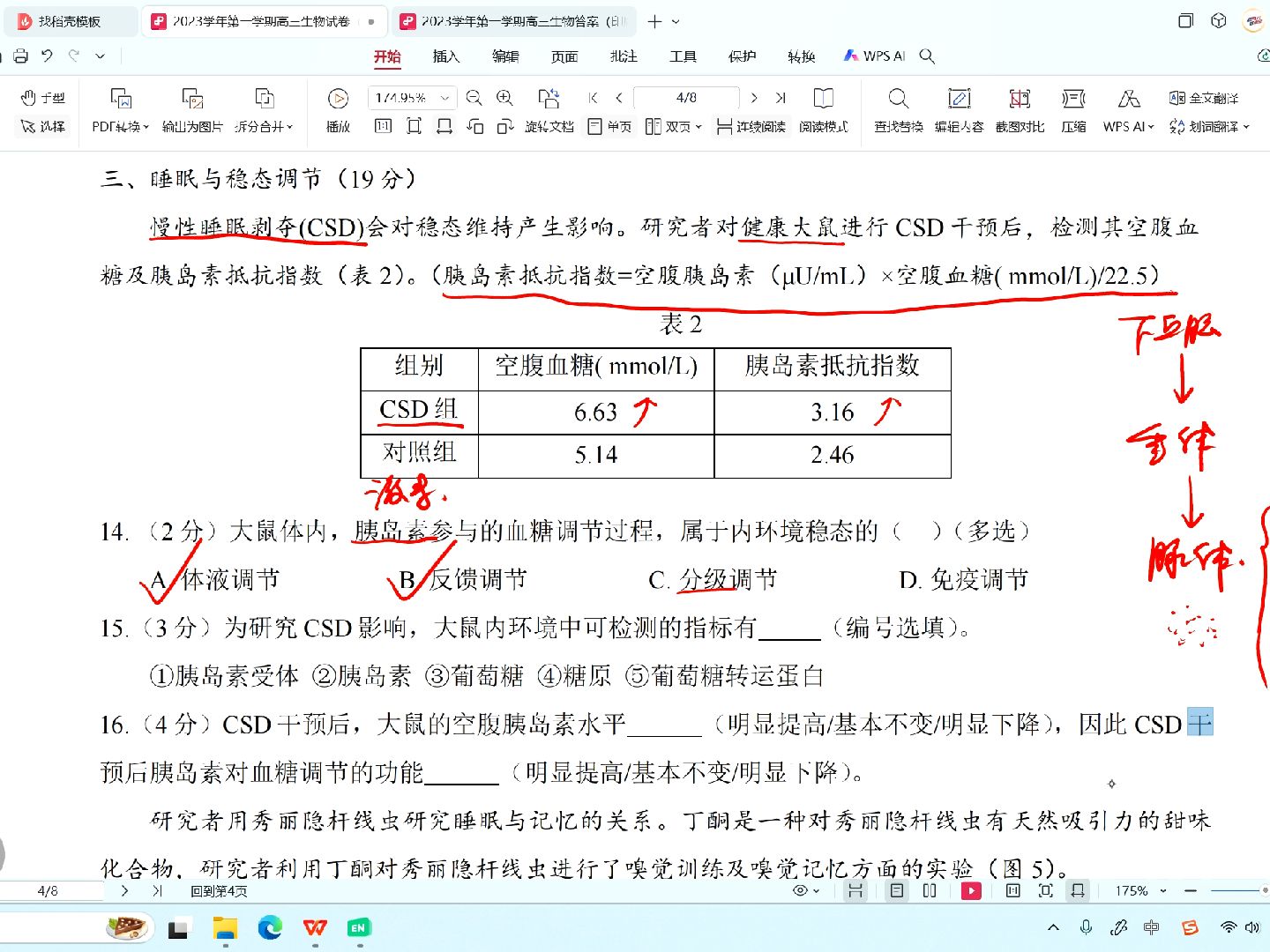This screenshot has height=952, width=1270.
Task: Zoom out using the toolbar magnifier minus
Action: pyautogui.click(x=474, y=98)
